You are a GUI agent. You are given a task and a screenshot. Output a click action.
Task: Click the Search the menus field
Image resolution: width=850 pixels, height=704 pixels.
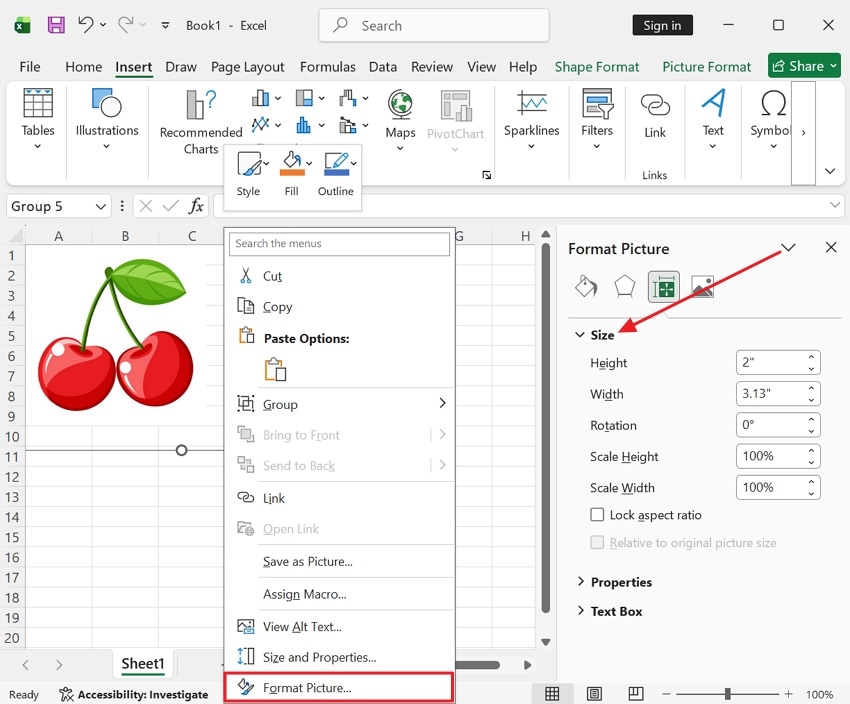click(x=338, y=243)
